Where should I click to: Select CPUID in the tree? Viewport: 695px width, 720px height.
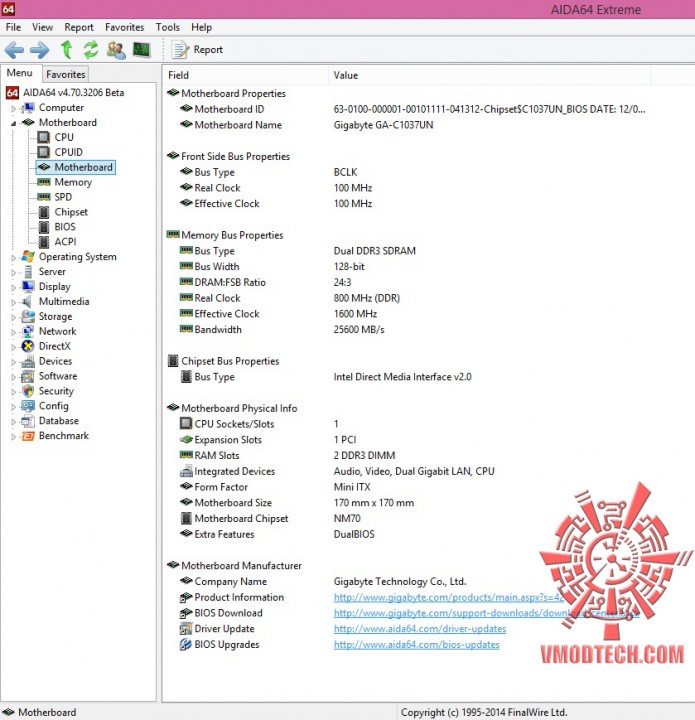68,152
